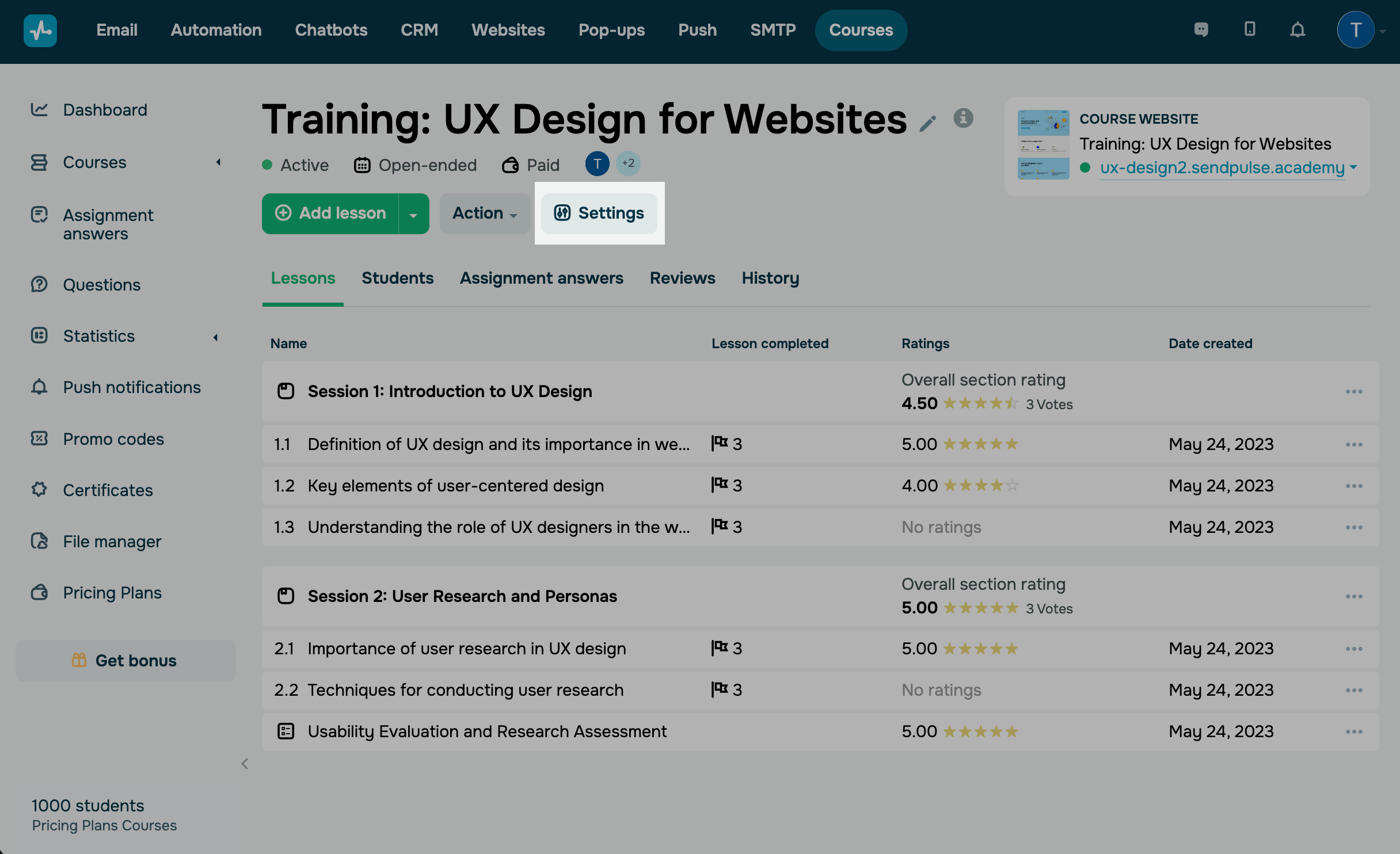This screenshot has width=1400, height=854.
Task: Click the Settings button
Action: 599,213
